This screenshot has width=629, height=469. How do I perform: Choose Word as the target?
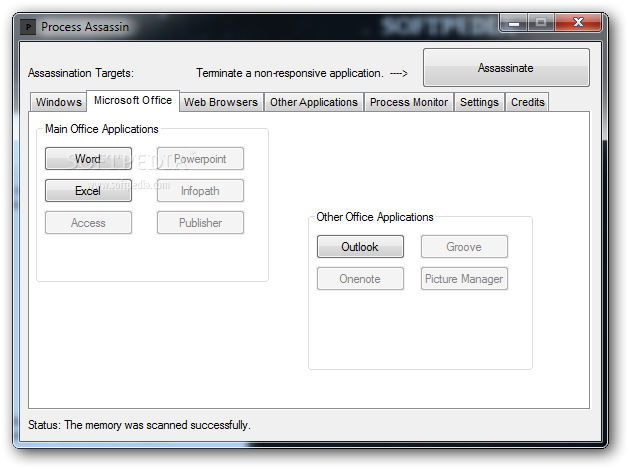coord(88,158)
